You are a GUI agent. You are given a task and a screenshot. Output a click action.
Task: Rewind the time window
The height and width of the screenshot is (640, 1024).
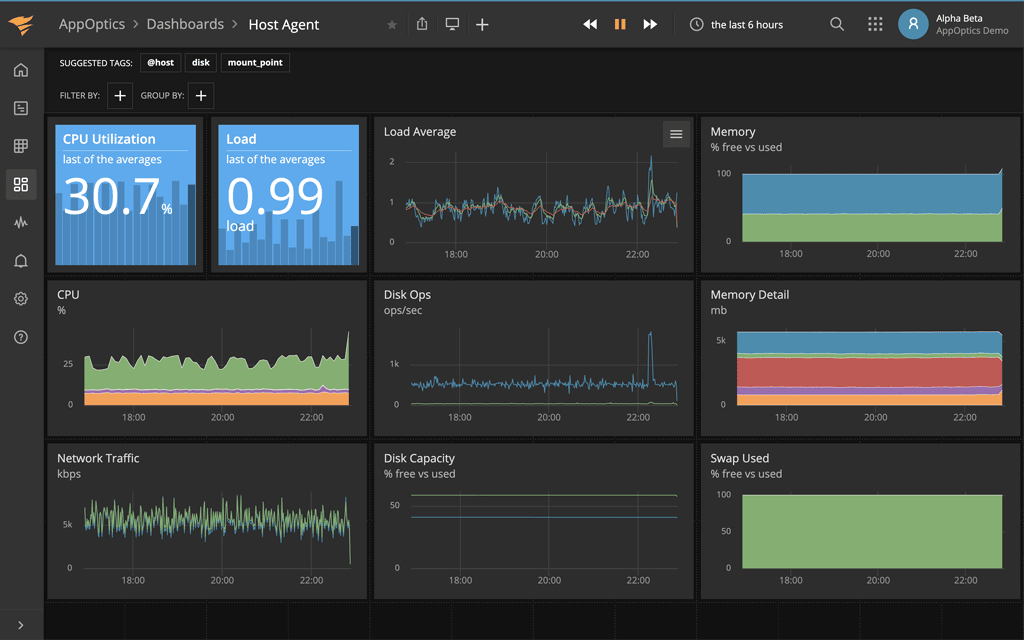click(x=590, y=24)
